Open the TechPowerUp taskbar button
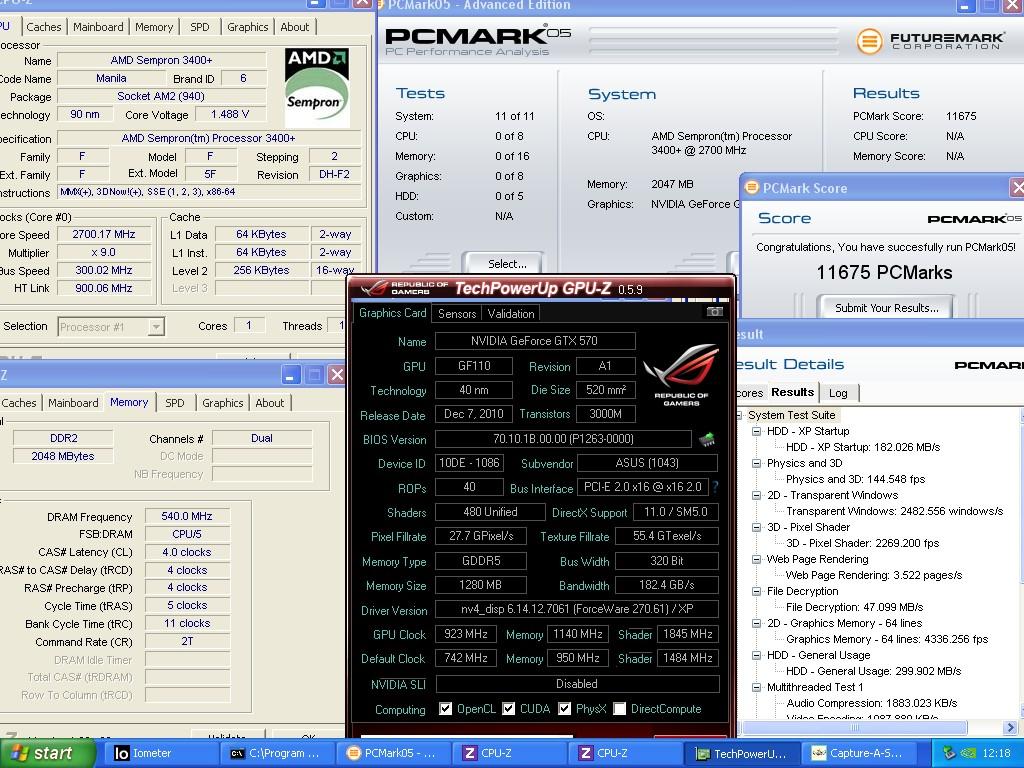 (741, 754)
